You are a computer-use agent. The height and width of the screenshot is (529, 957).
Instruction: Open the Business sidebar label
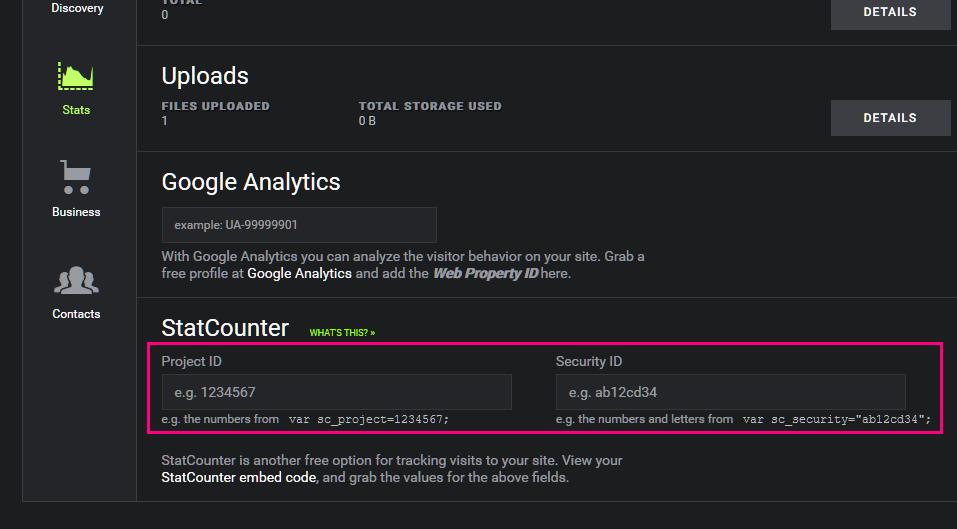[x=76, y=212]
